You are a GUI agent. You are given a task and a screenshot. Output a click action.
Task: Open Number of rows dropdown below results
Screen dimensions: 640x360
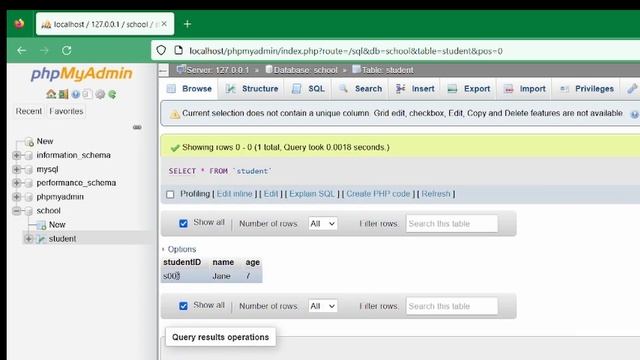pyautogui.click(x=323, y=306)
